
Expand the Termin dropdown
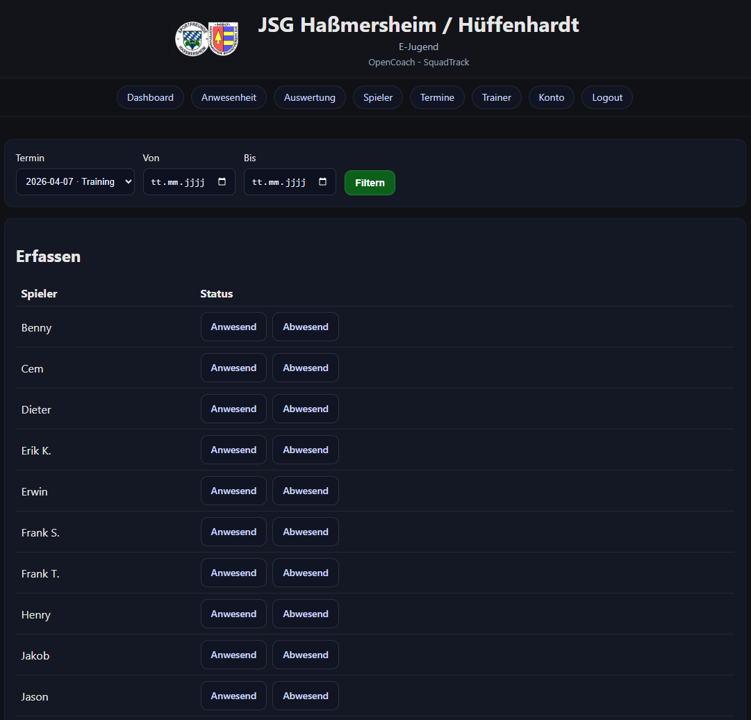pos(75,182)
